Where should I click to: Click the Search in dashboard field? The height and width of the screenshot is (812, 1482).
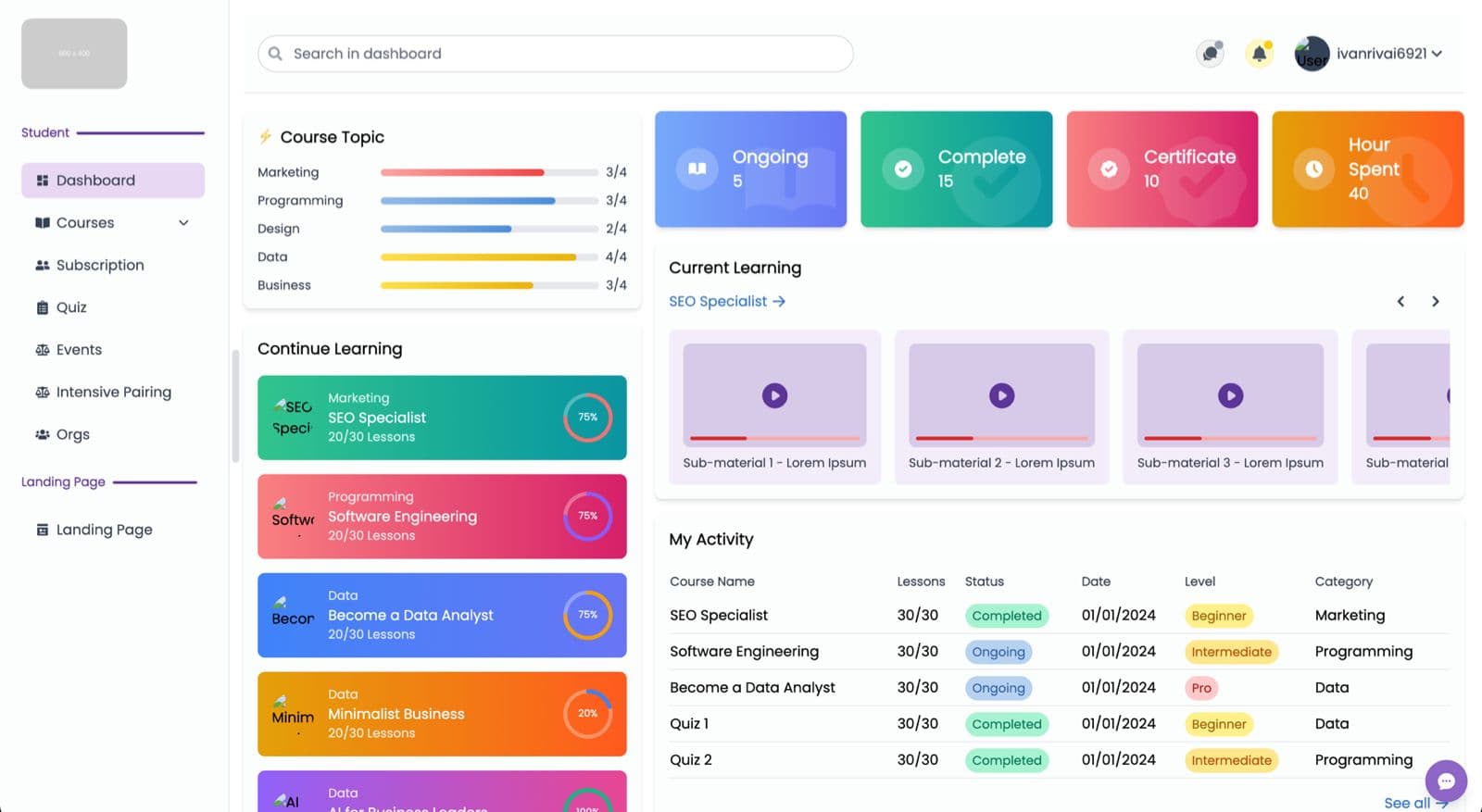coord(556,54)
